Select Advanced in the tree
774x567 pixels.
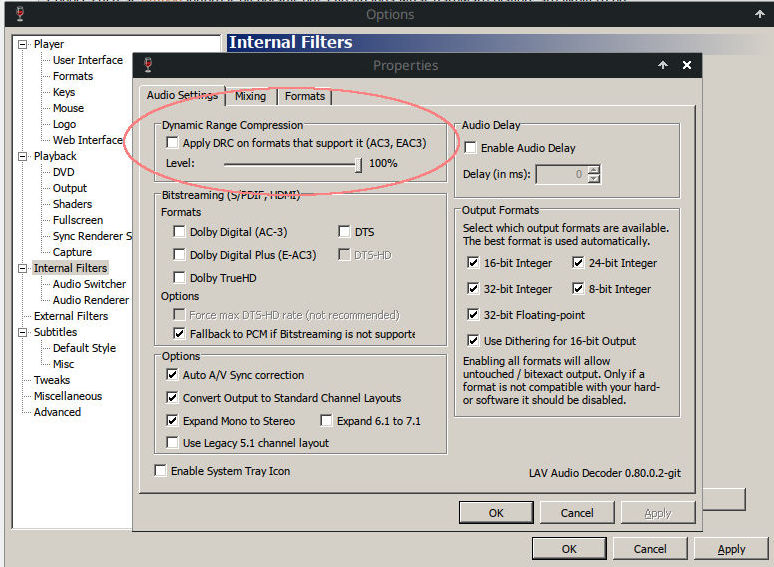click(x=57, y=412)
